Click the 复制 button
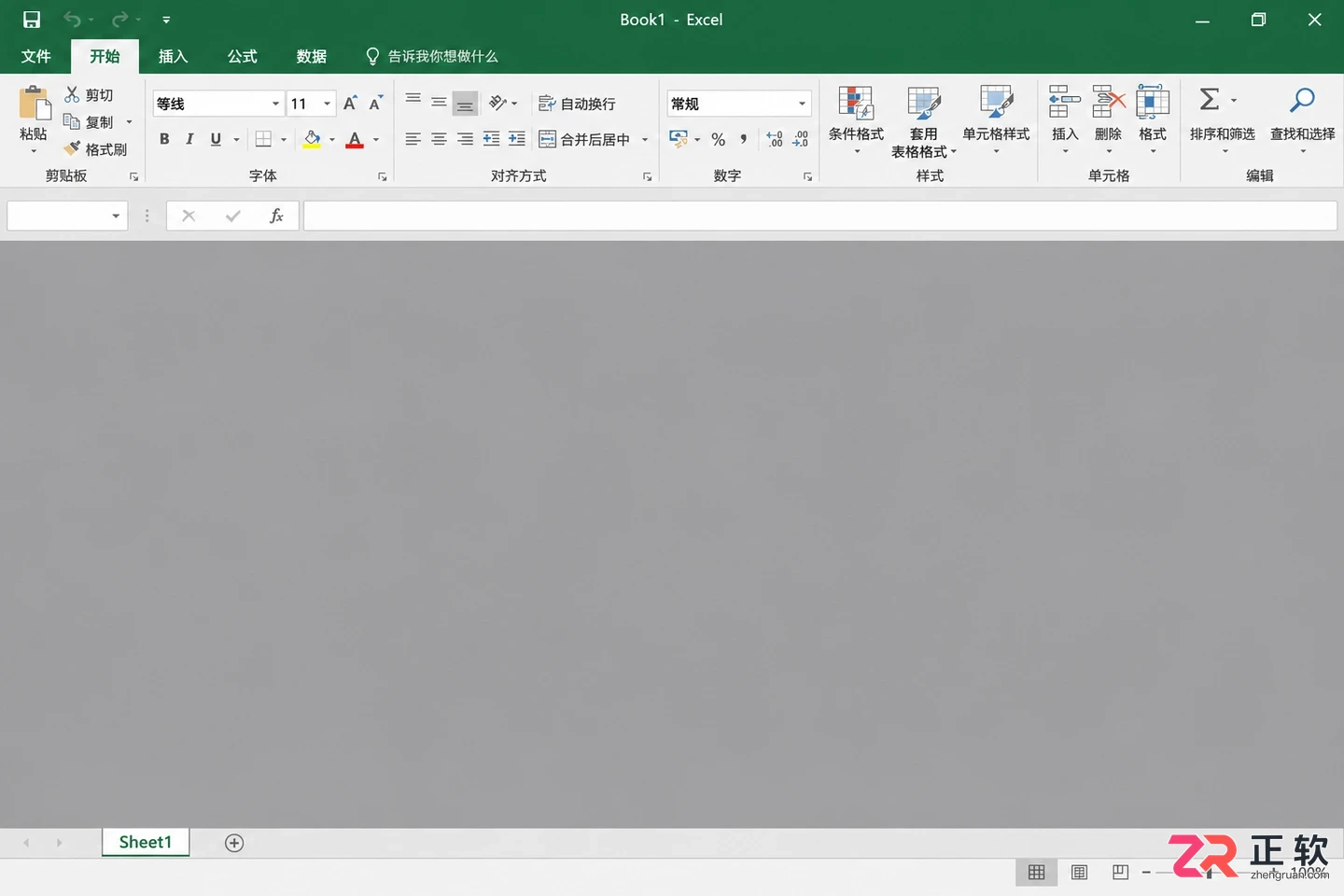The height and width of the screenshot is (896, 1344). [x=89, y=121]
